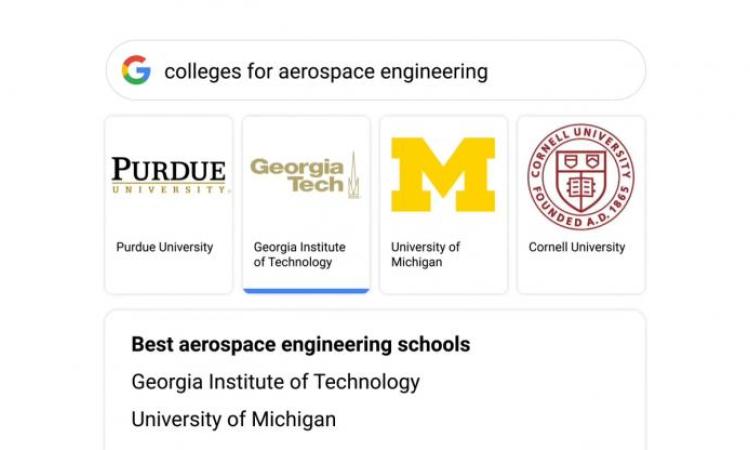Select the Cornell University card label

(x=576, y=247)
